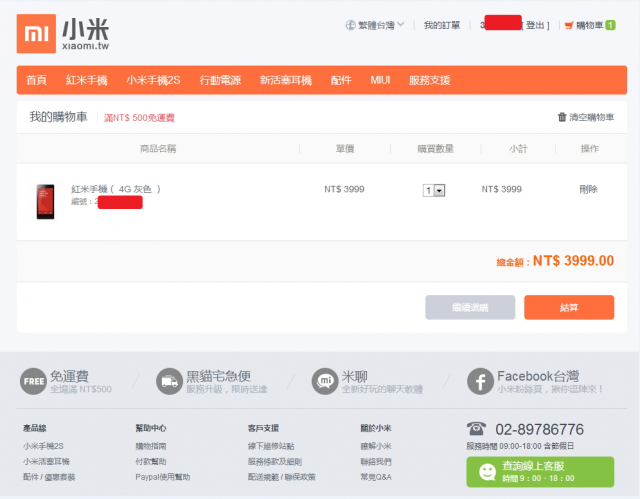Open footer link 線下維修站點
The height and width of the screenshot is (499, 640).
(x=271, y=446)
